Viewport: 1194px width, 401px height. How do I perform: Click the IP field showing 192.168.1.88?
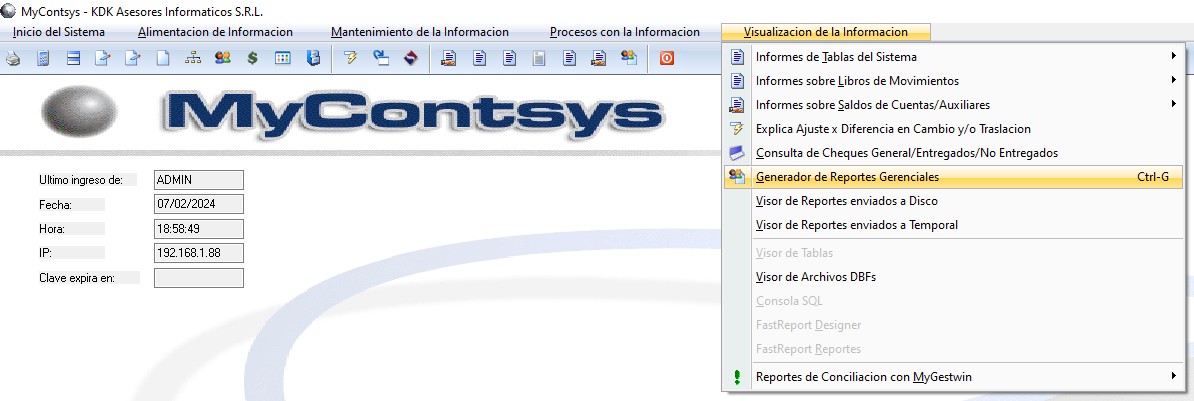[198, 253]
